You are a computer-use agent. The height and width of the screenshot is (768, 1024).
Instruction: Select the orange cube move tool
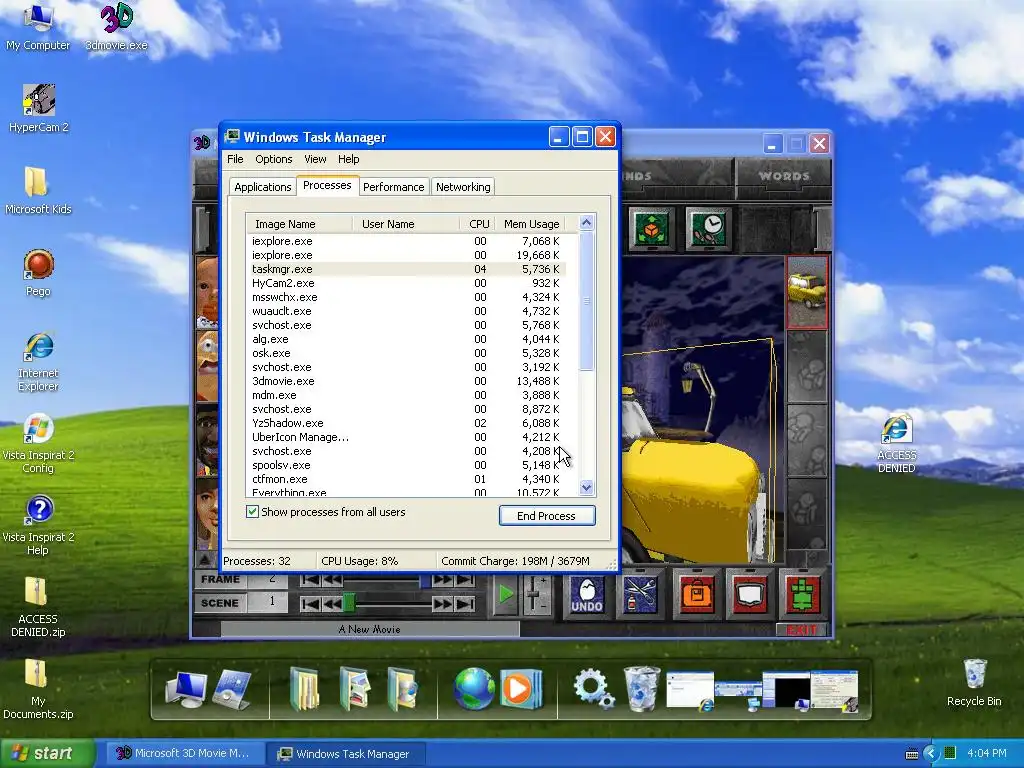(x=652, y=229)
